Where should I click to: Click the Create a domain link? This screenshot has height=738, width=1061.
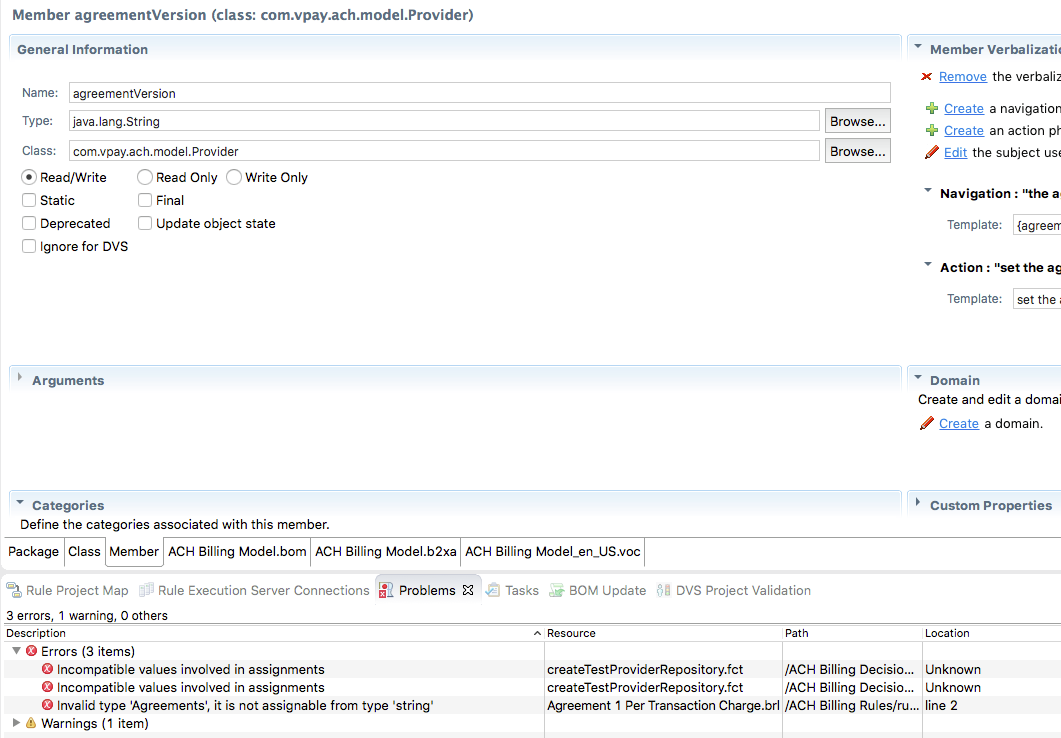[958, 423]
